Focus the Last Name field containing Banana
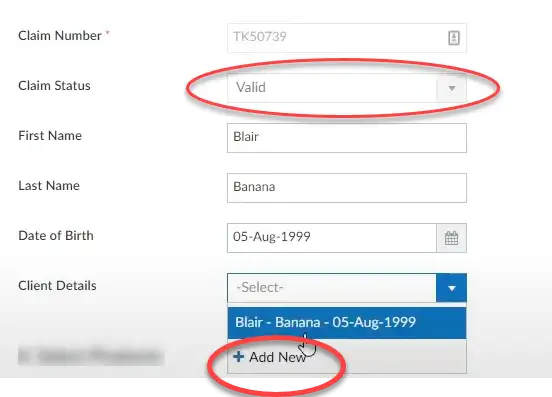The width and height of the screenshot is (552, 397). (347, 188)
